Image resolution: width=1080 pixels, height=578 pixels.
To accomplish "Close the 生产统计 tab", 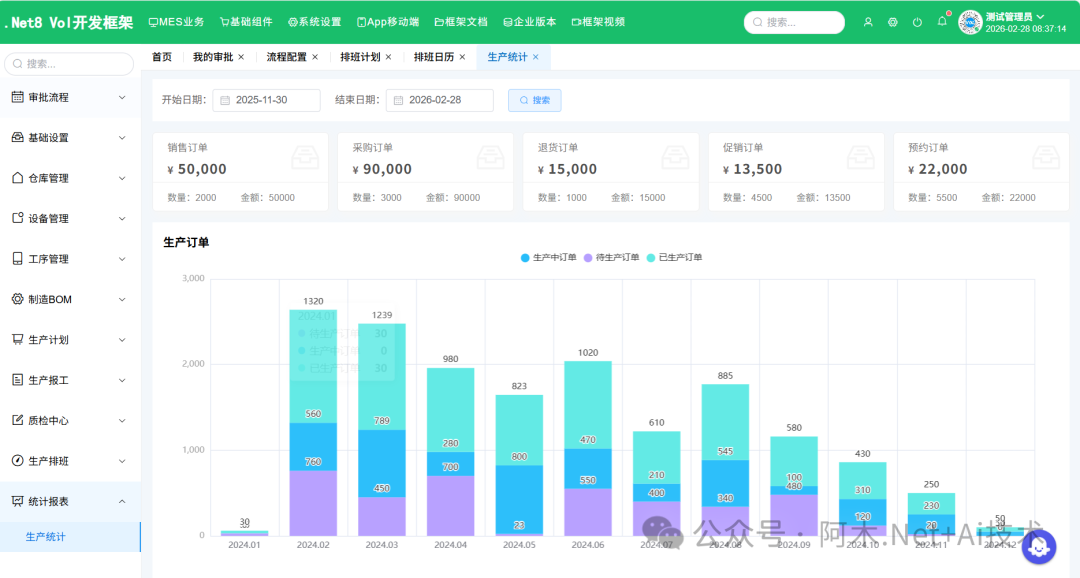I will coord(536,57).
